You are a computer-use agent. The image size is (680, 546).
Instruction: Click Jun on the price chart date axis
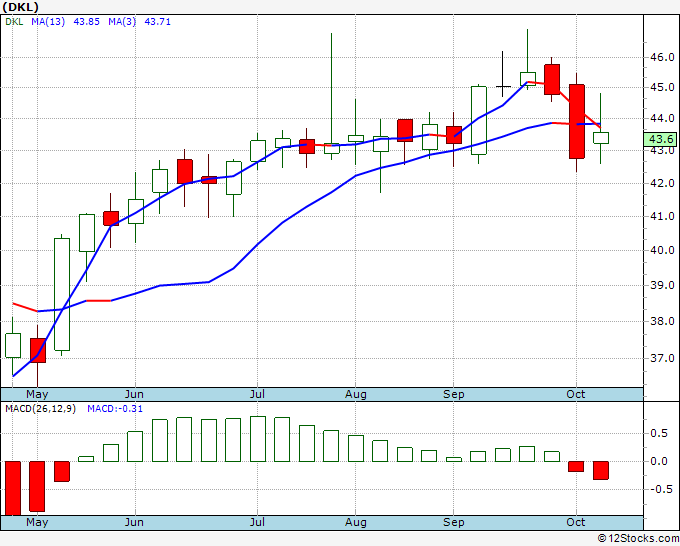click(134, 394)
